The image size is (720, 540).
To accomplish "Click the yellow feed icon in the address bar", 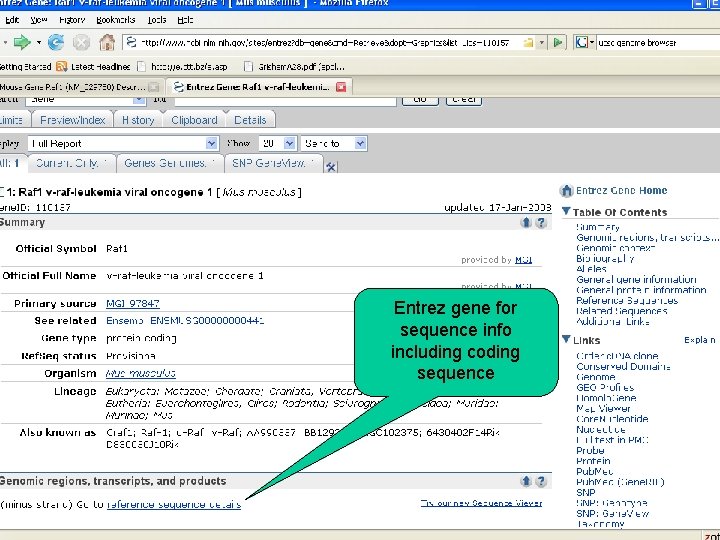I will point(529,43).
